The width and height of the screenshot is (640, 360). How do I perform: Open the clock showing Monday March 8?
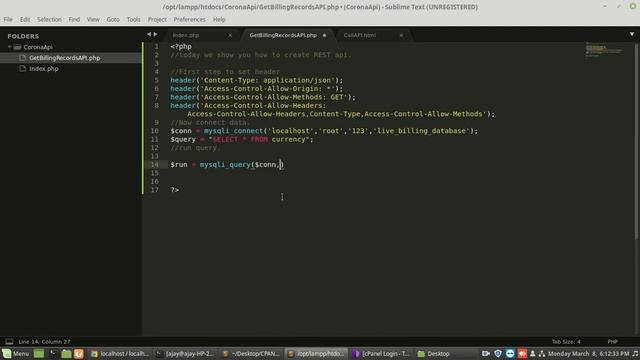click(589, 353)
